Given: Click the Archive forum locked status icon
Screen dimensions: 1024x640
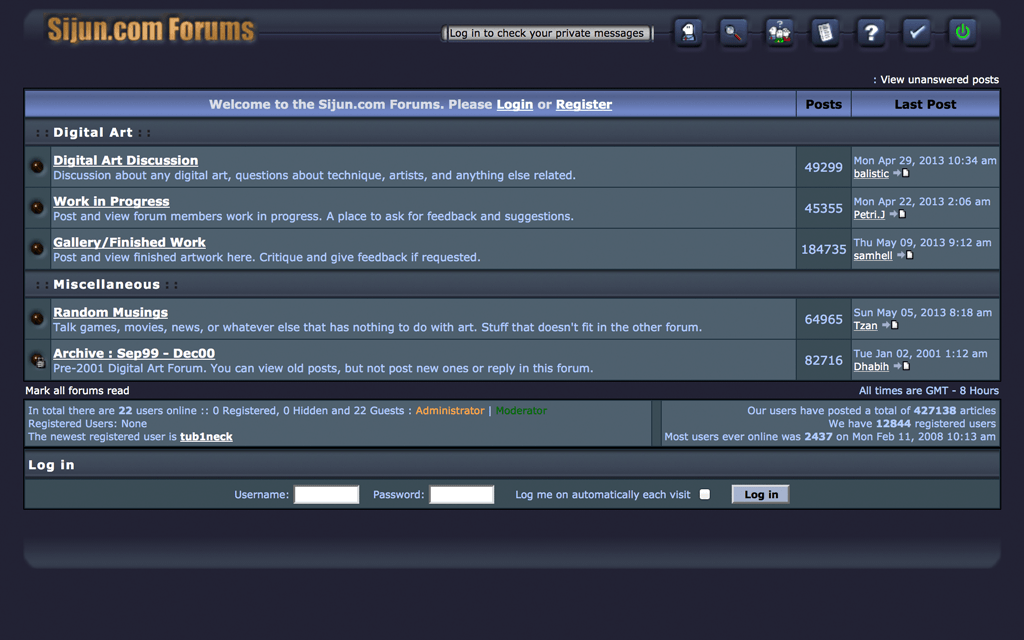Looking at the screenshot, I should [37, 360].
